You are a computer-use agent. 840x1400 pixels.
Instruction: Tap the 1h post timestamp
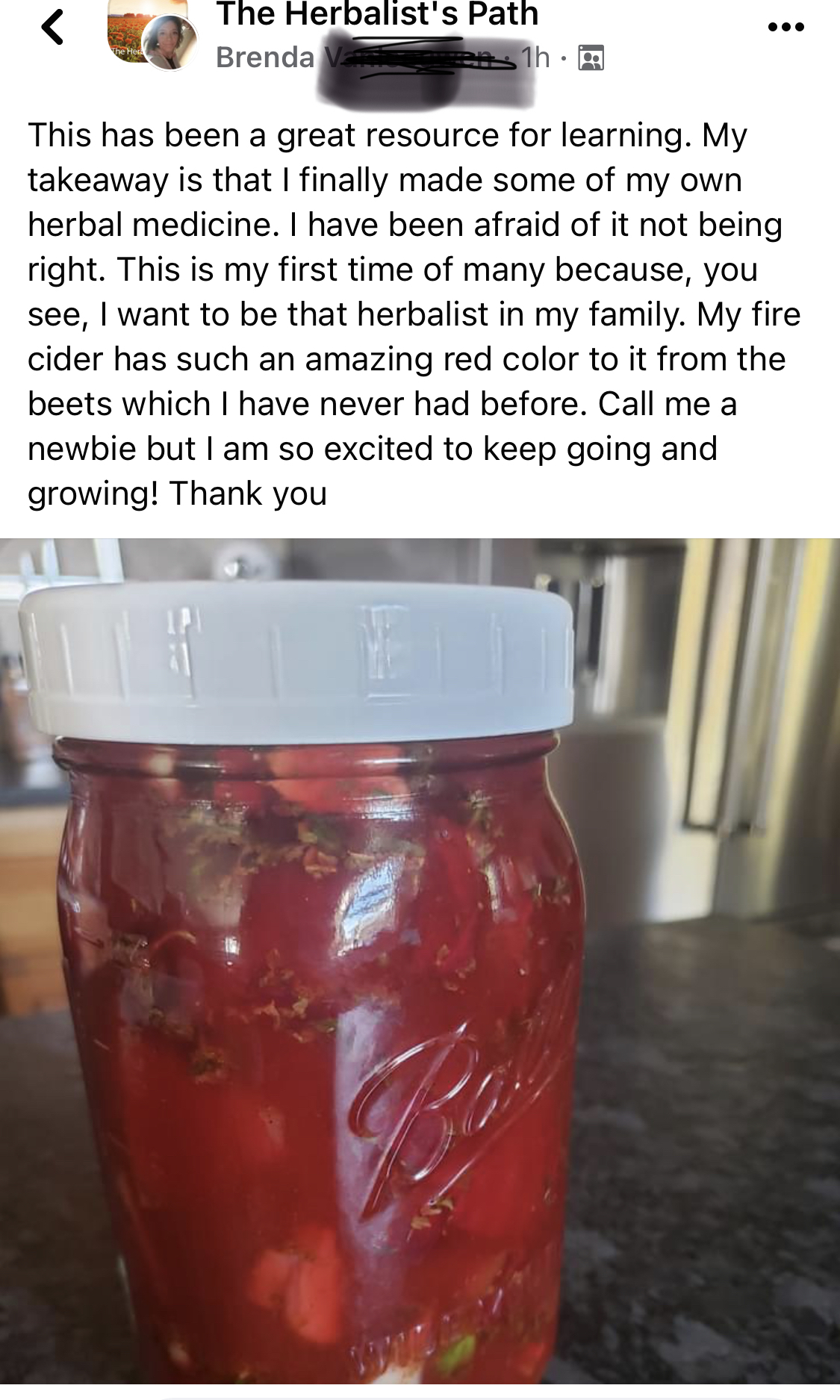point(535,57)
